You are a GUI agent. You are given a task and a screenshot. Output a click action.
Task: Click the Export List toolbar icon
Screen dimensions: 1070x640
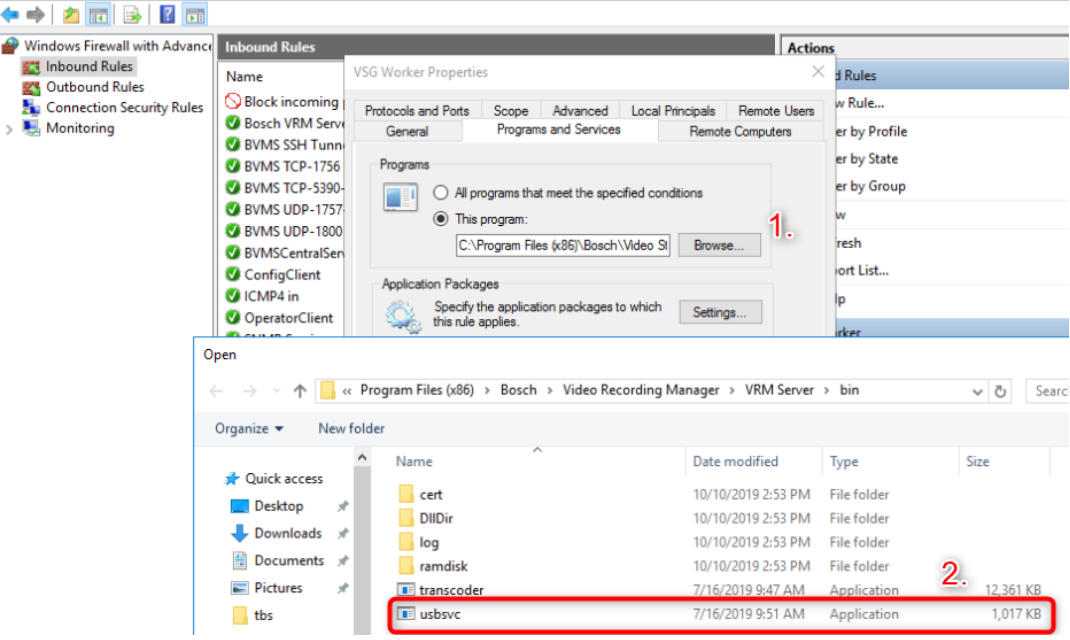pyautogui.click(x=131, y=14)
